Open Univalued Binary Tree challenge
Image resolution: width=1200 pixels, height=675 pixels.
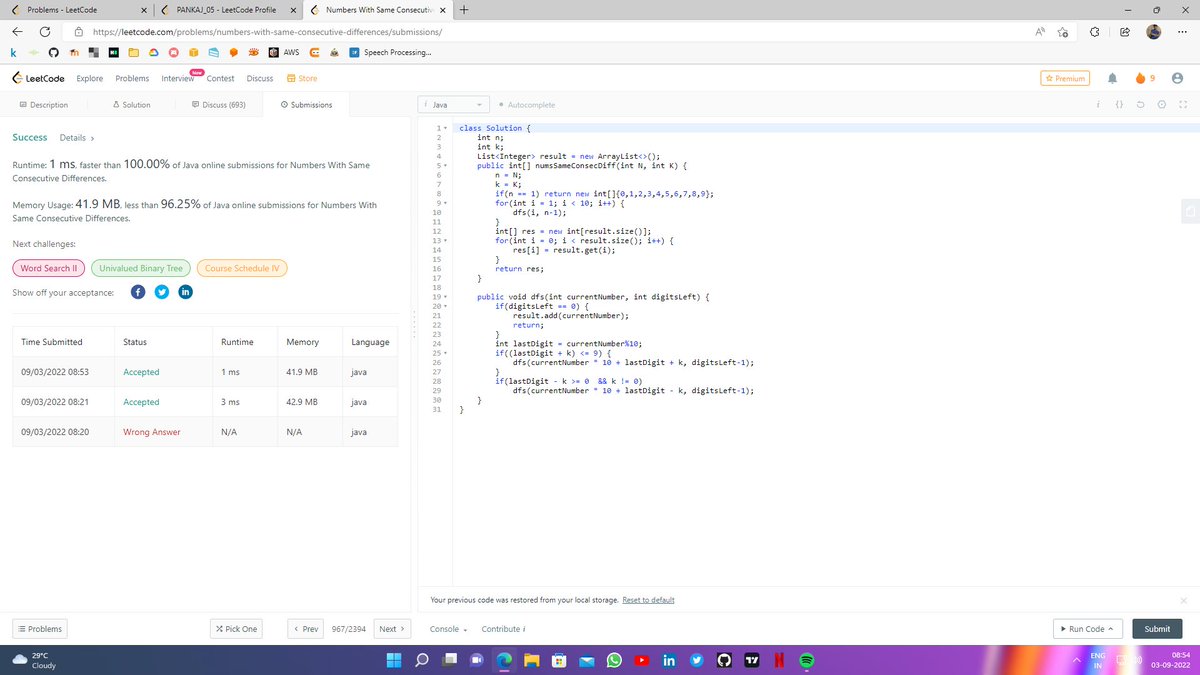click(x=141, y=268)
